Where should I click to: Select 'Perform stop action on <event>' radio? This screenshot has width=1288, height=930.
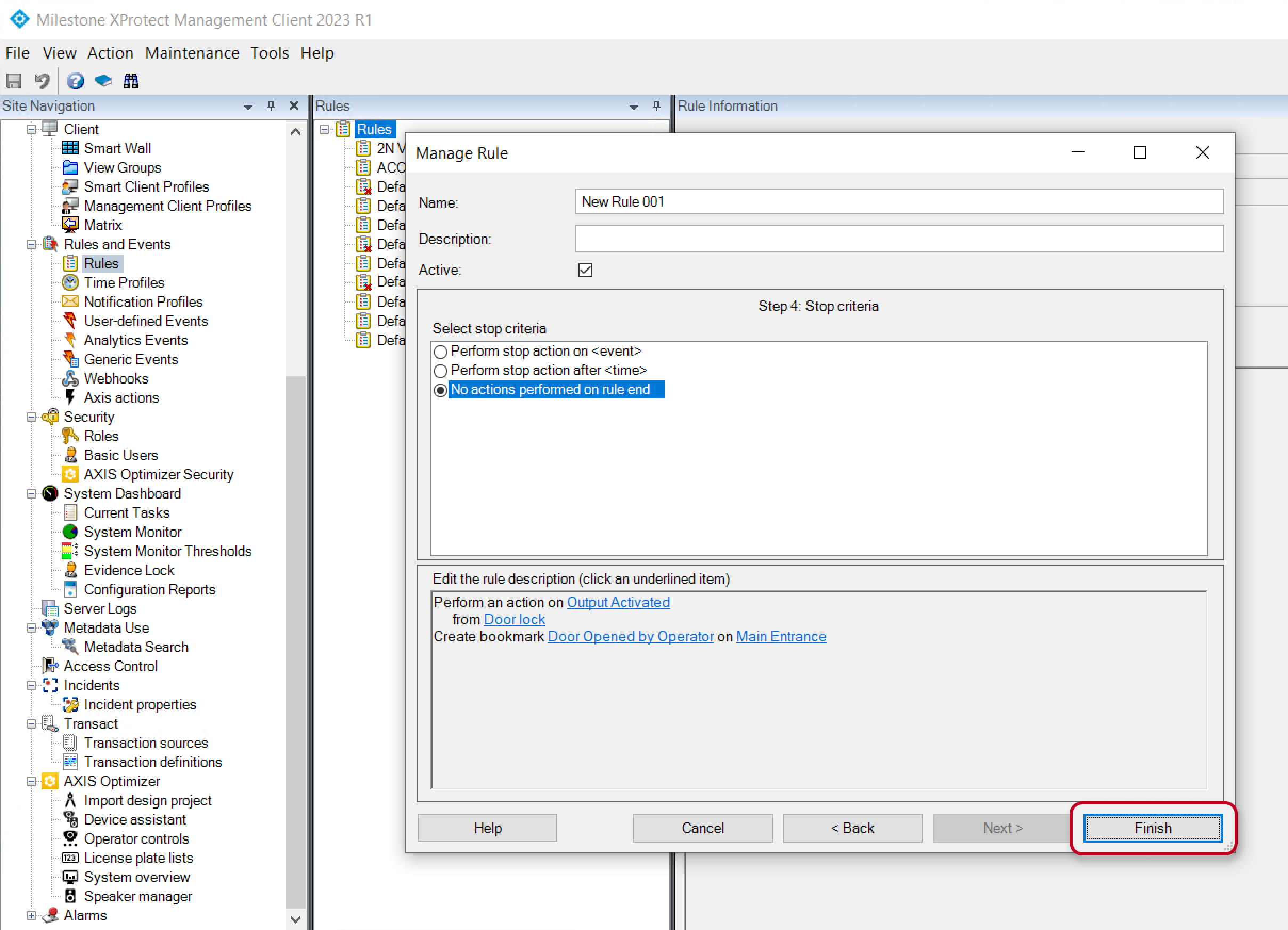[x=440, y=352]
